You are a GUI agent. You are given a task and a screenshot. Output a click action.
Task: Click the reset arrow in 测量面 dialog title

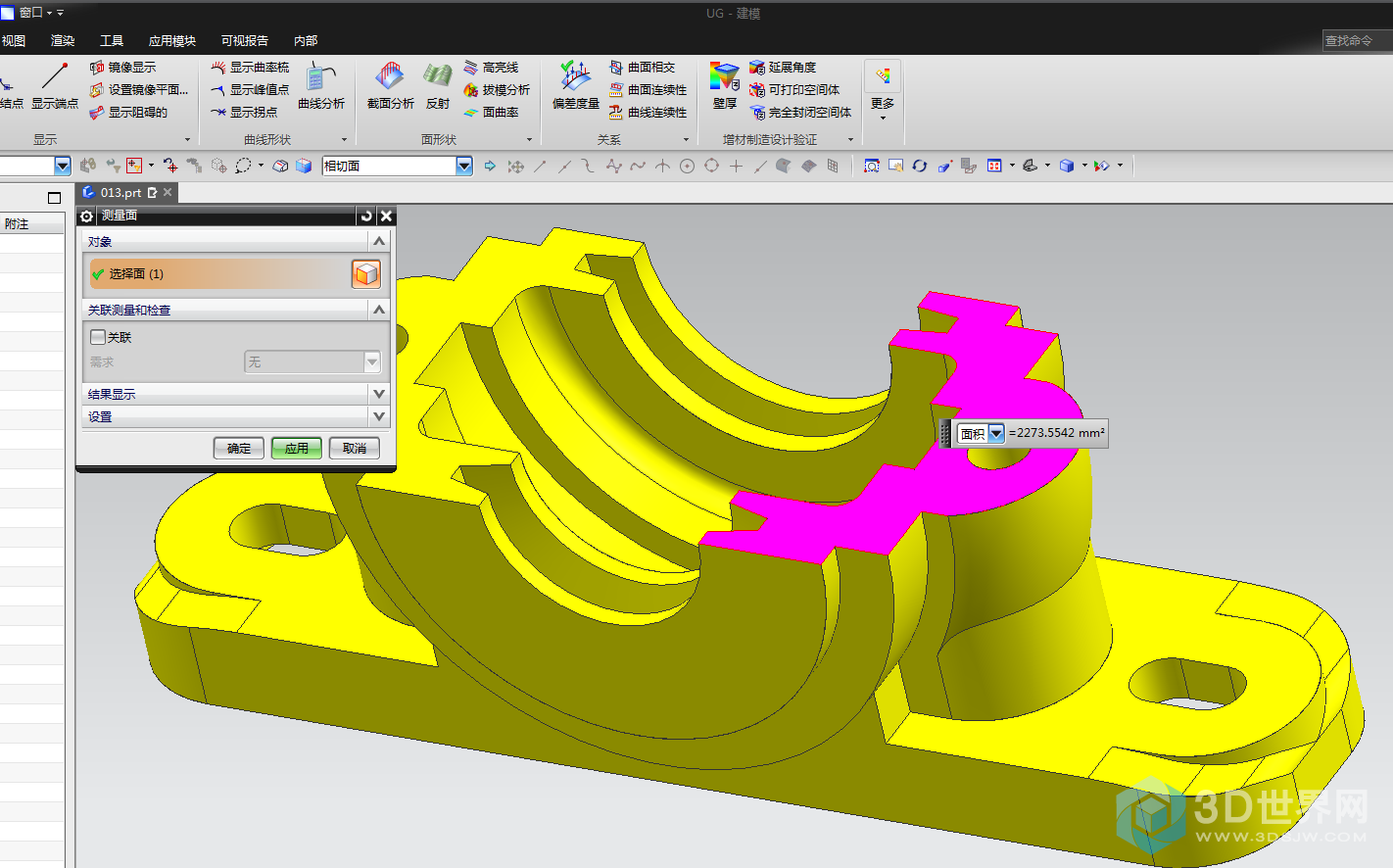coord(366,217)
